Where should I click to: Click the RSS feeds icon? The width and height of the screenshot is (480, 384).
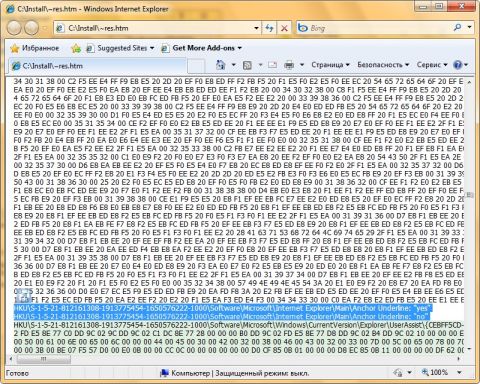coord(247,65)
